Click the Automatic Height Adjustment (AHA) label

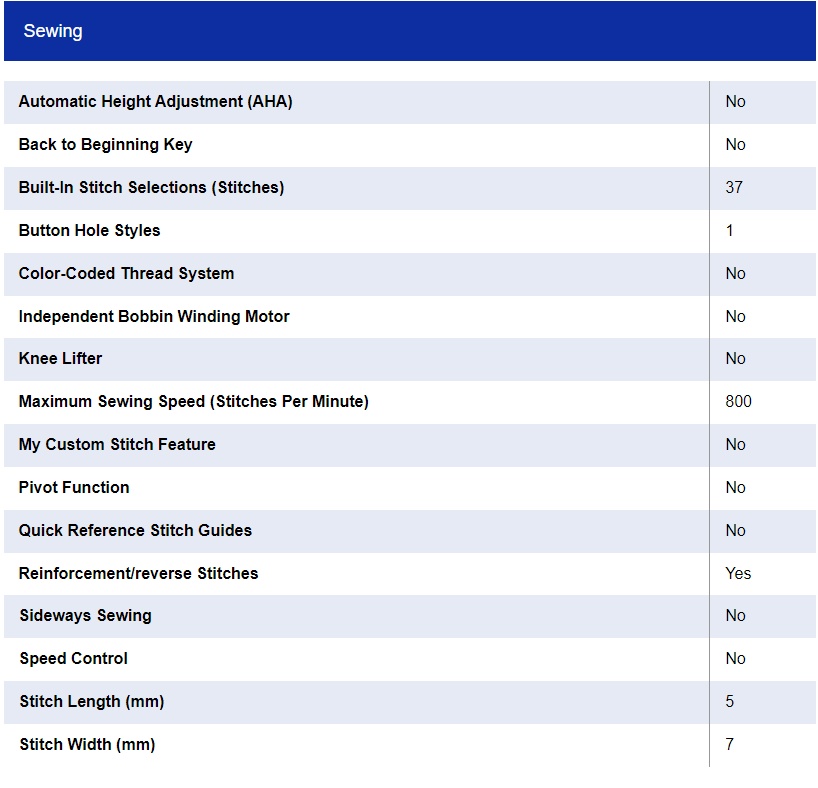[155, 102]
